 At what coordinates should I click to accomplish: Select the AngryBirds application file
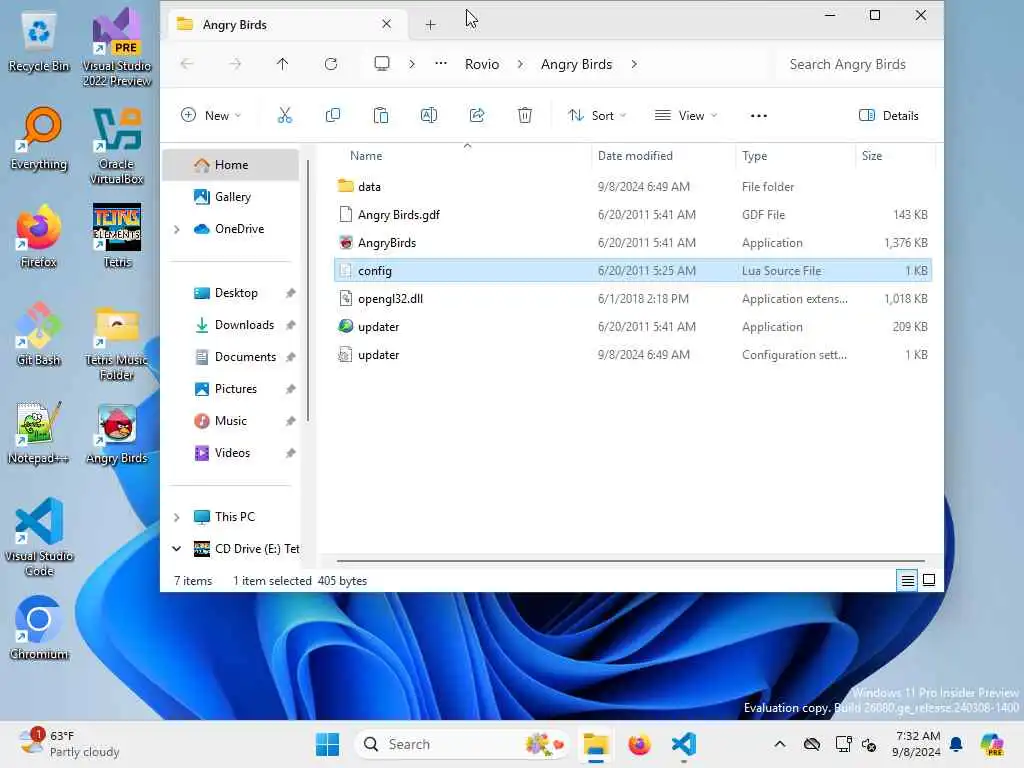tap(632, 243)
